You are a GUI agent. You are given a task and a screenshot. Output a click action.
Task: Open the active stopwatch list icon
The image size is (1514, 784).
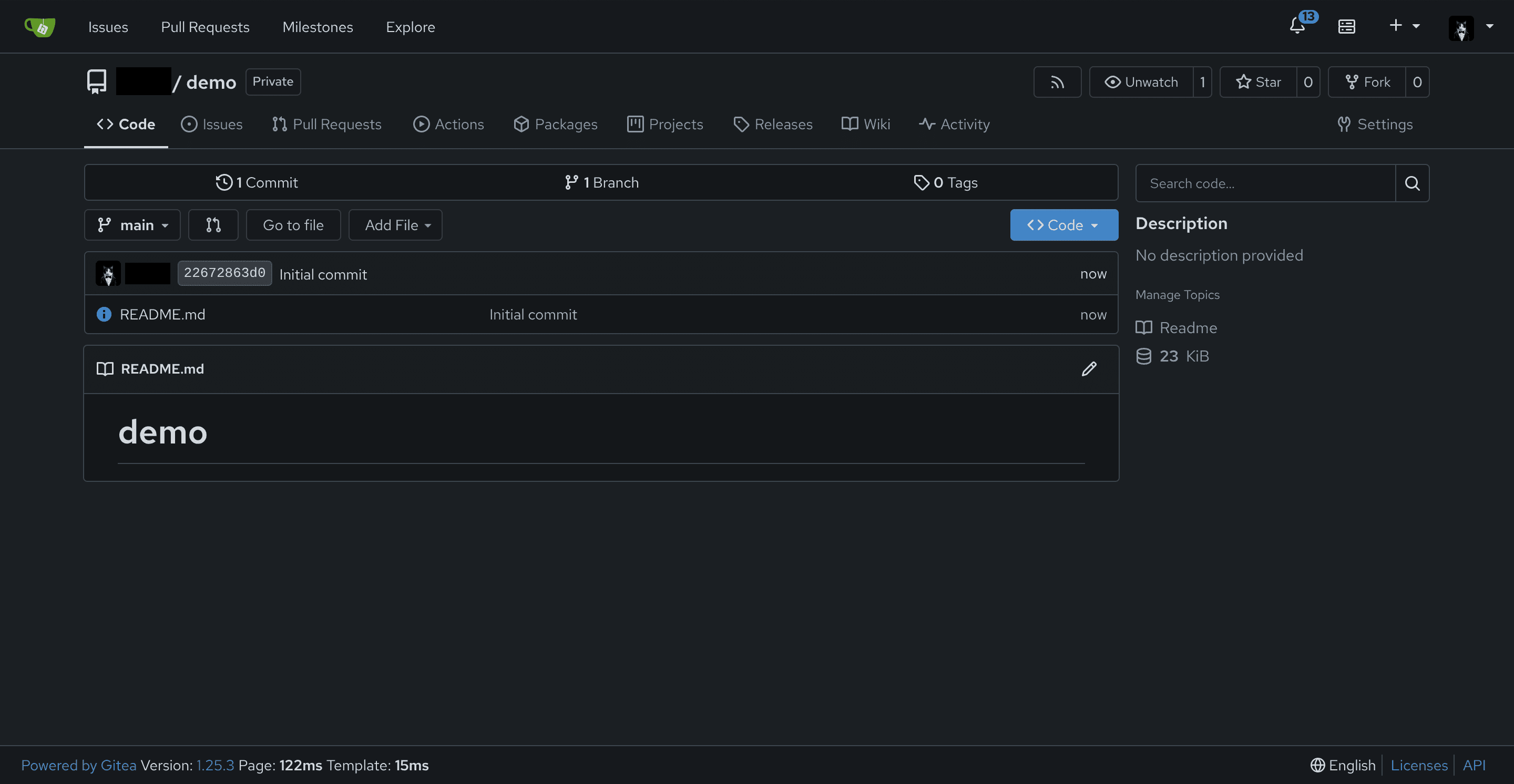(1346, 26)
